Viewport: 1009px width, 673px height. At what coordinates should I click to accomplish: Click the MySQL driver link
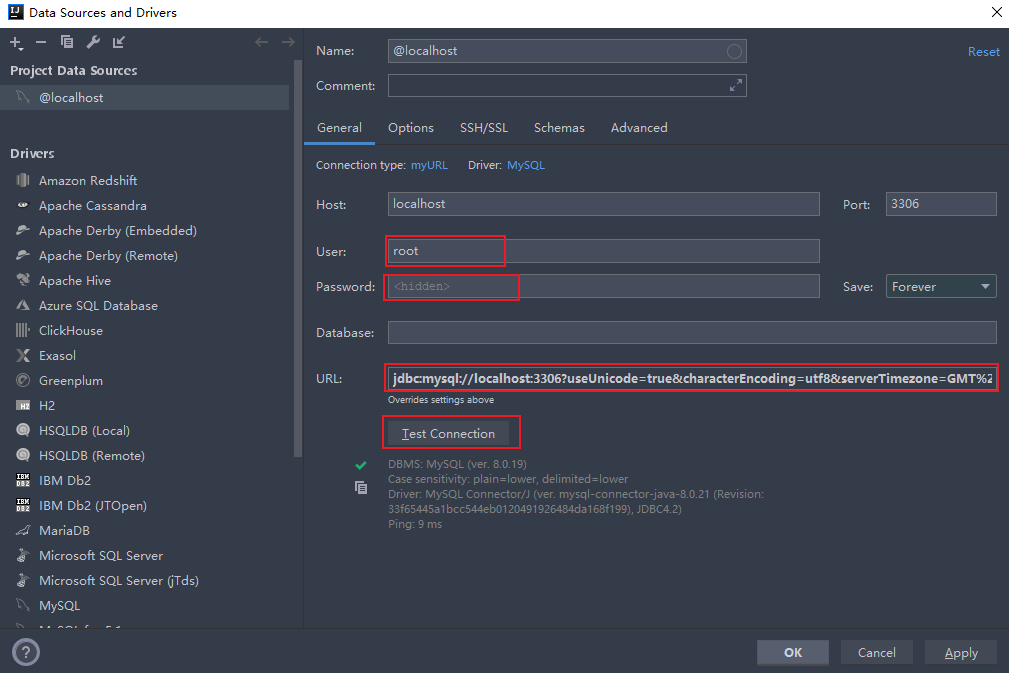[526, 165]
